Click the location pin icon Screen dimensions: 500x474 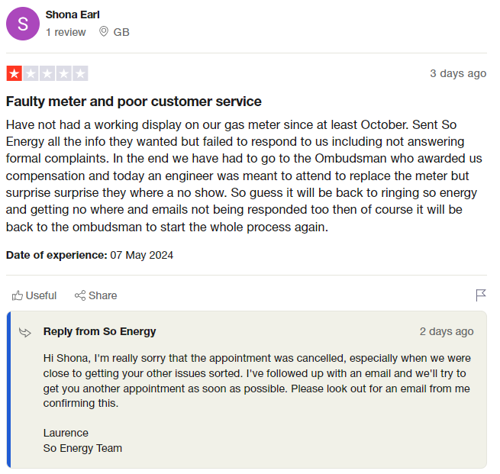104,32
